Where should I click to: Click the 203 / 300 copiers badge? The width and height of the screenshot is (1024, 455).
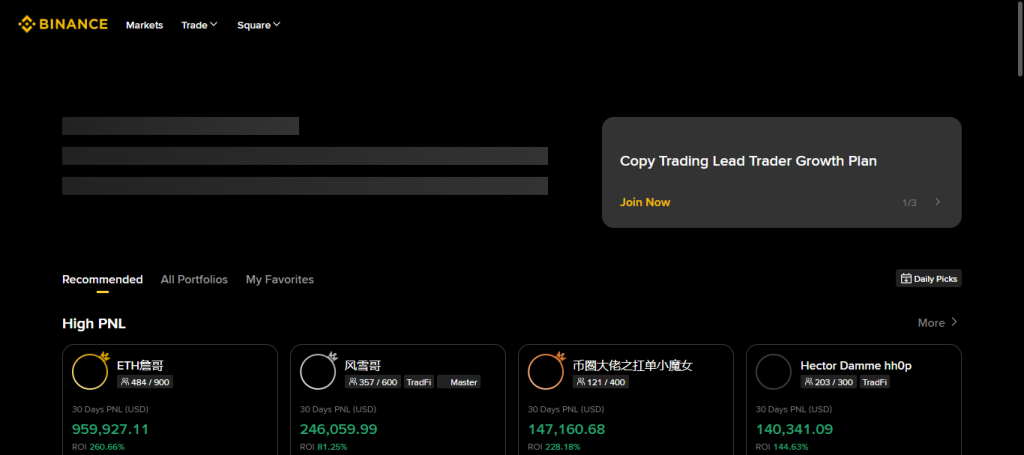point(829,382)
